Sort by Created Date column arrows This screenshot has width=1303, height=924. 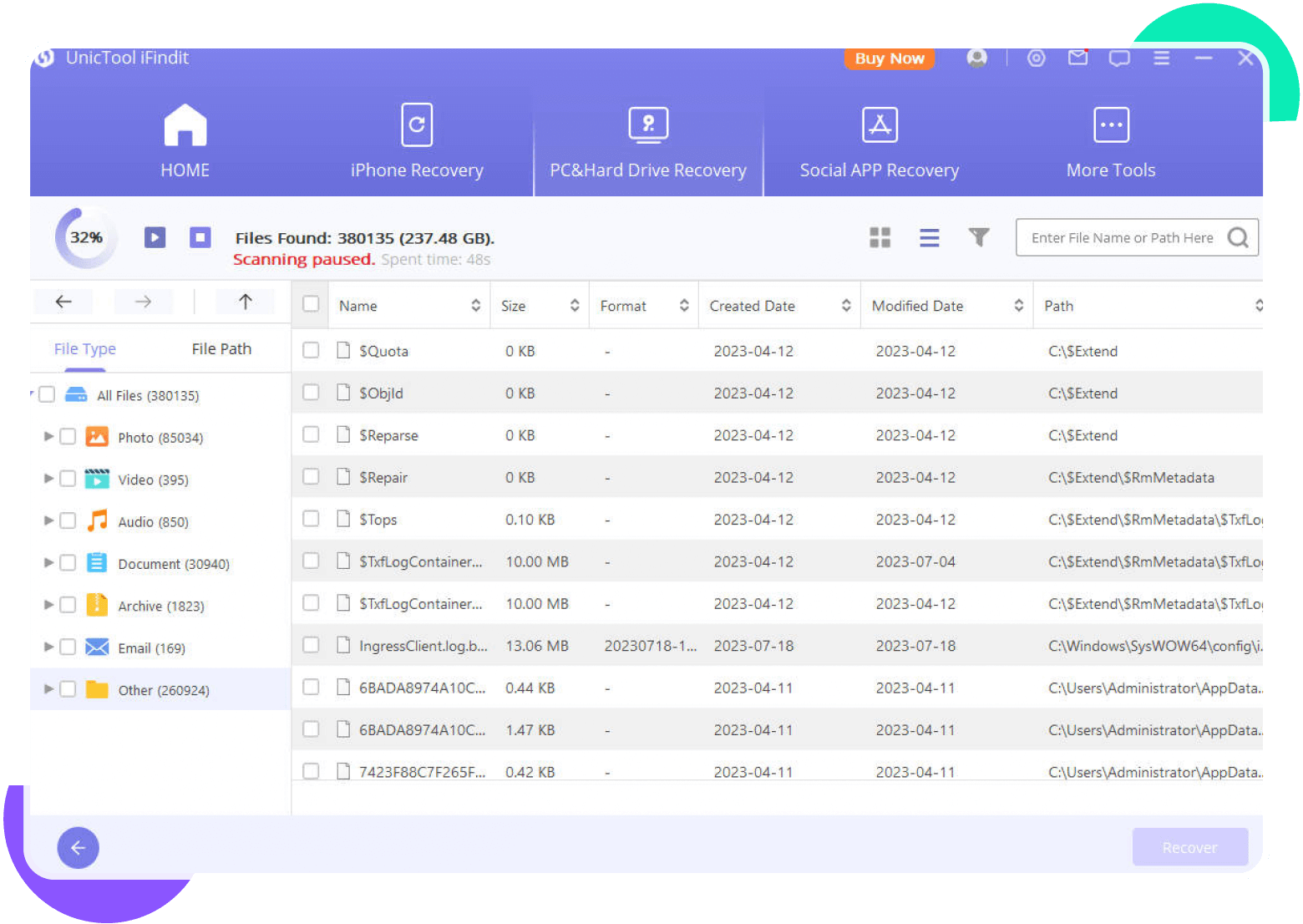pos(846,306)
